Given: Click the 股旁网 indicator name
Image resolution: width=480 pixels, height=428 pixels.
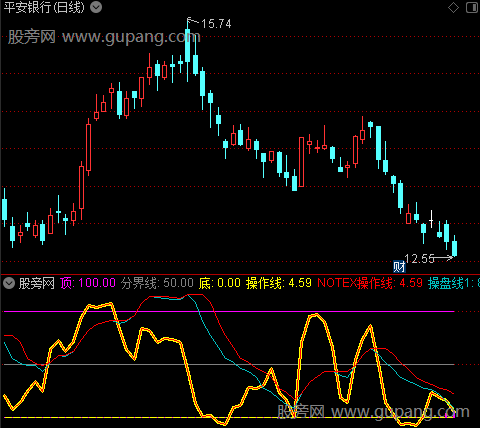Looking at the screenshot, I should coord(37,283).
